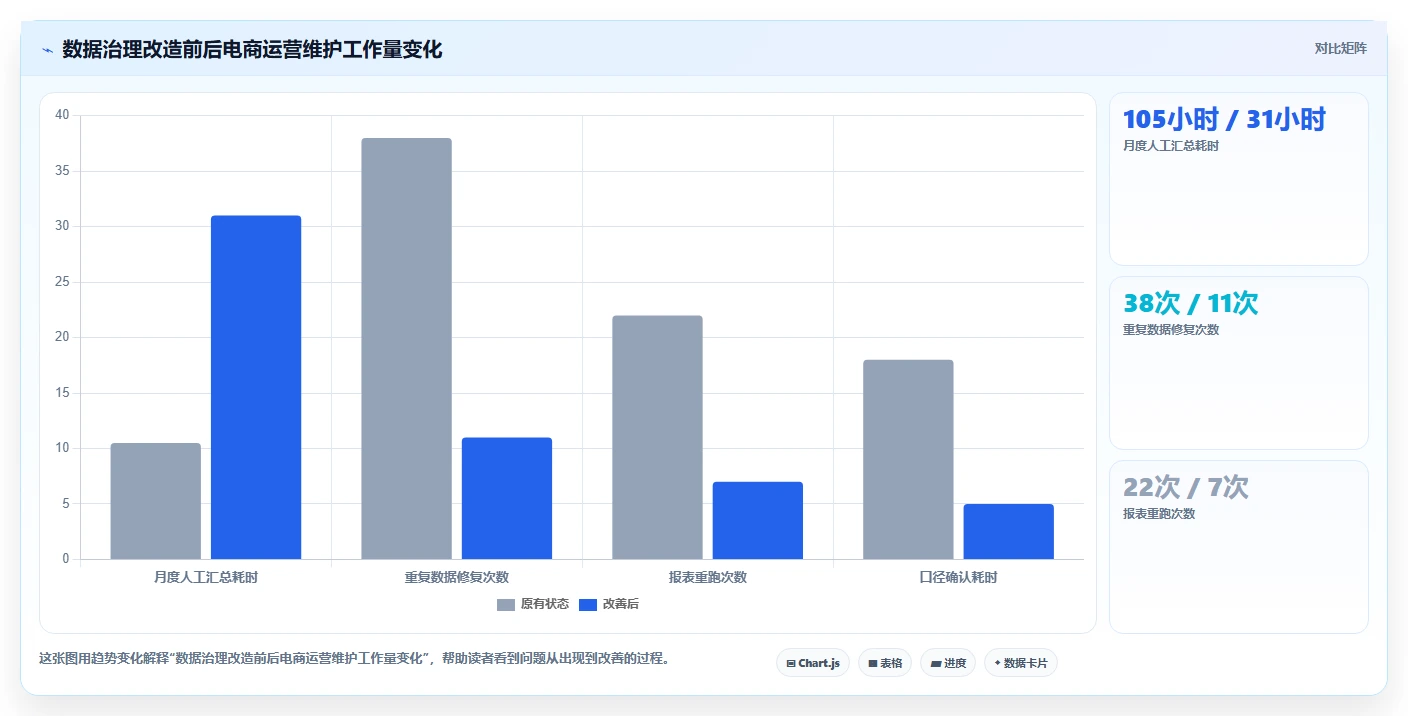The width and height of the screenshot is (1408, 716).
Task: Click the gray 原有状态 bar for 报表重跑次数
Action: (658, 437)
